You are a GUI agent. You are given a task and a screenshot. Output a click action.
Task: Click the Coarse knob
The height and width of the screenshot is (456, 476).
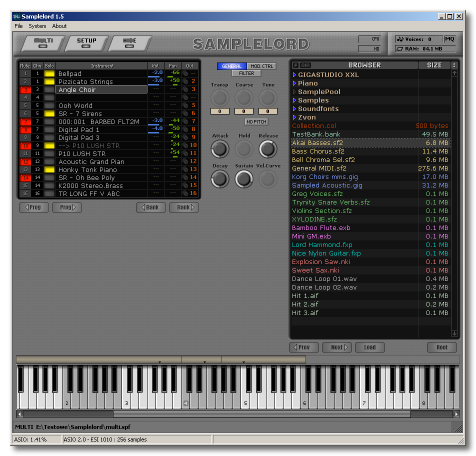[244, 98]
